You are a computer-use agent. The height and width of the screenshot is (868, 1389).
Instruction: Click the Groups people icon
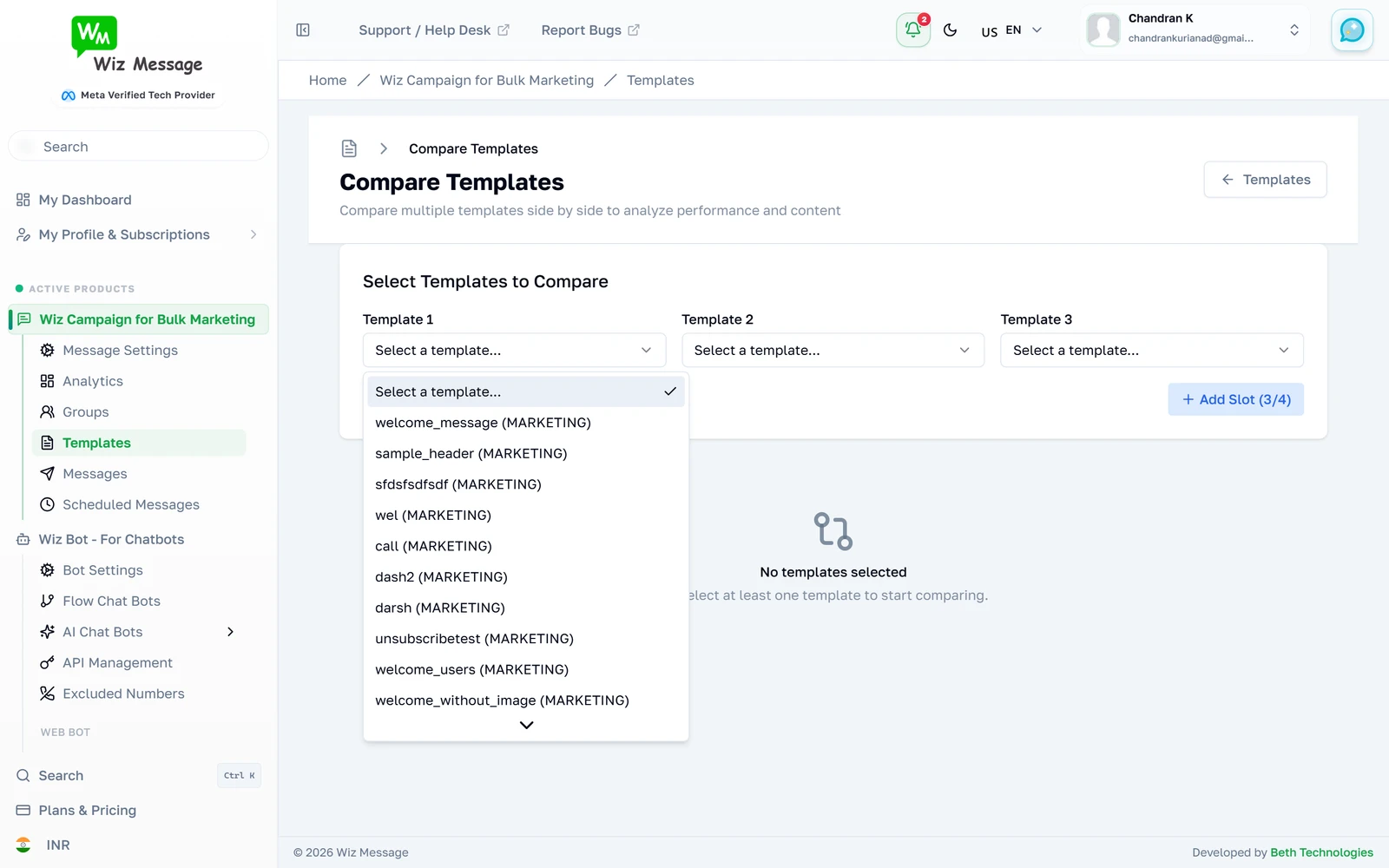click(x=48, y=411)
